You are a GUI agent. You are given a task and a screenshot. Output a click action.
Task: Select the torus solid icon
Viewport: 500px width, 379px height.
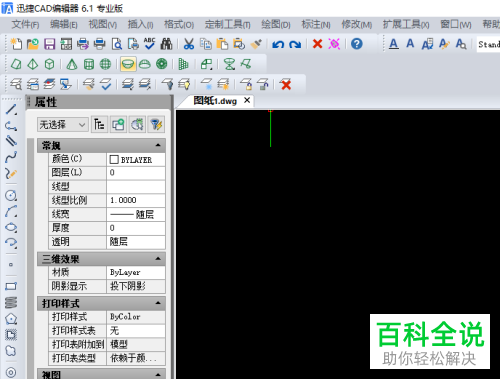[x=162, y=64]
